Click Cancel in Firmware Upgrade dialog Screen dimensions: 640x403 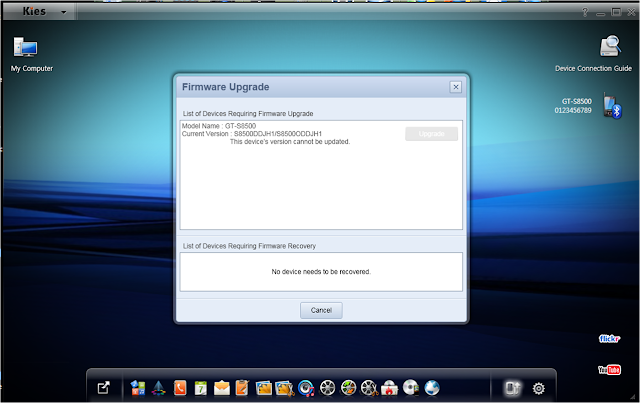pos(321,310)
